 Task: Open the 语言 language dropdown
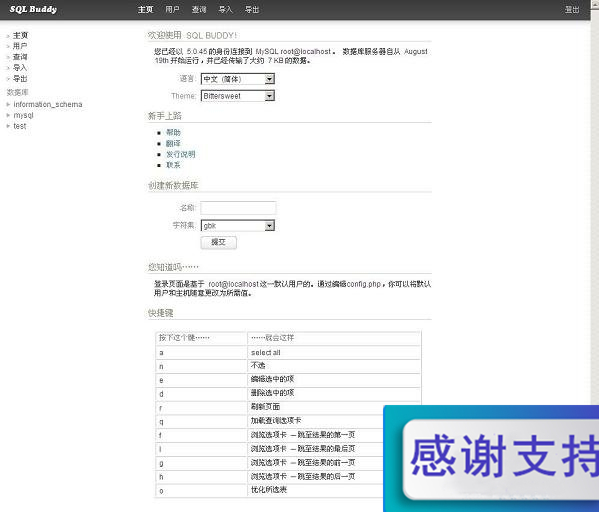pyautogui.click(x=238, y=79)
